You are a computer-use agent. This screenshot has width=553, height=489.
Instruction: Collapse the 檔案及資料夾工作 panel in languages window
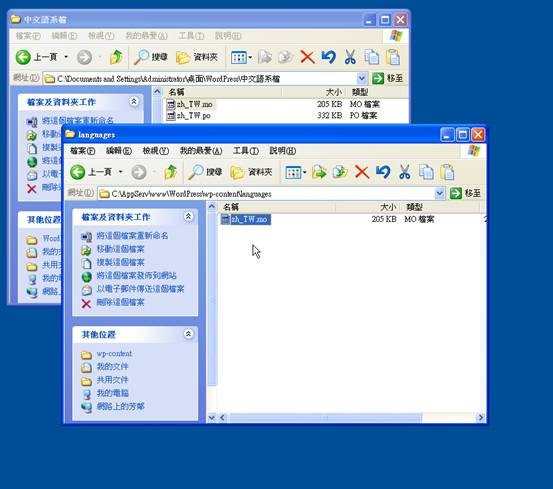tap(188, 216)
